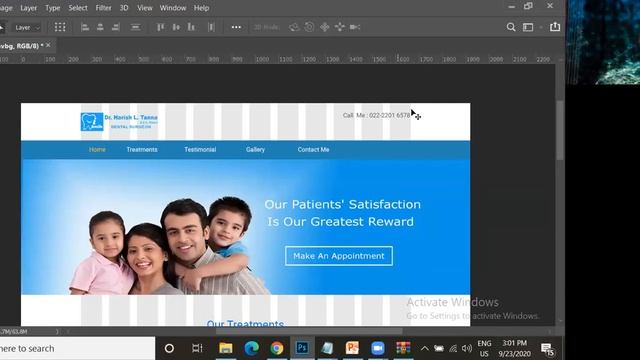
Task: Open Cortana from the taskbar
Action: 169,348
